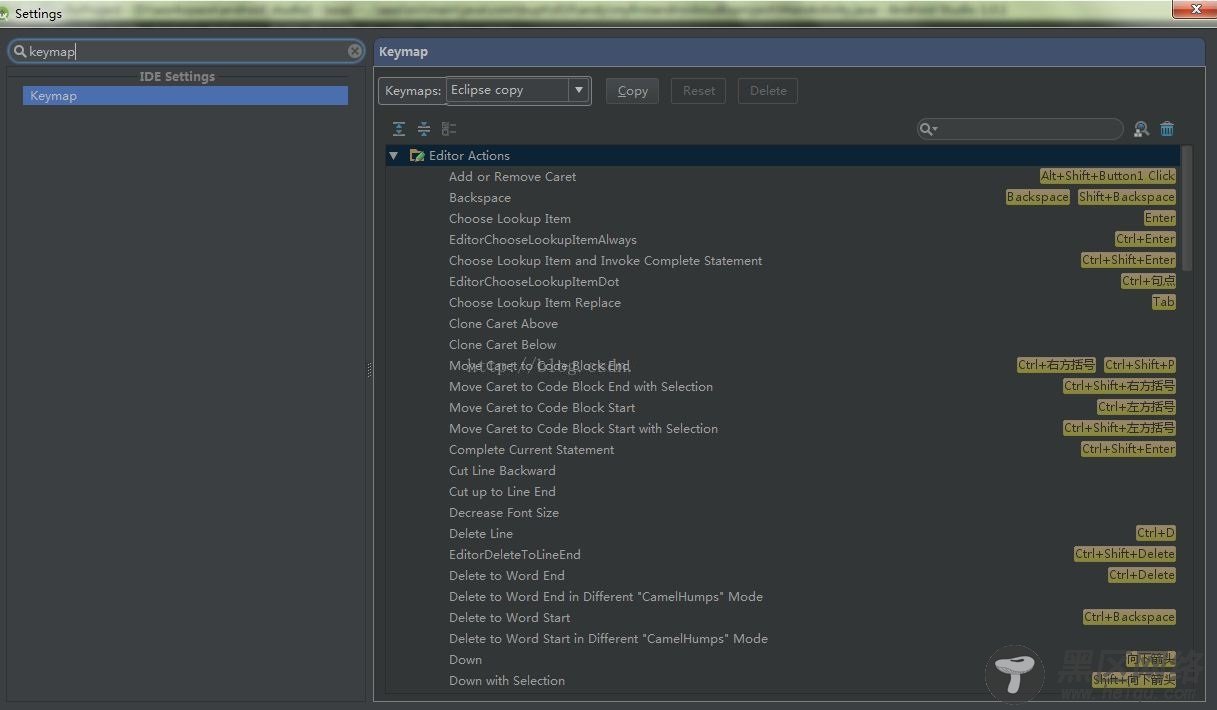Click Find Actions by Shortcut icon
Image resolution: width=1217 pixels, height=710 pixels.
tap(1141, 129)
